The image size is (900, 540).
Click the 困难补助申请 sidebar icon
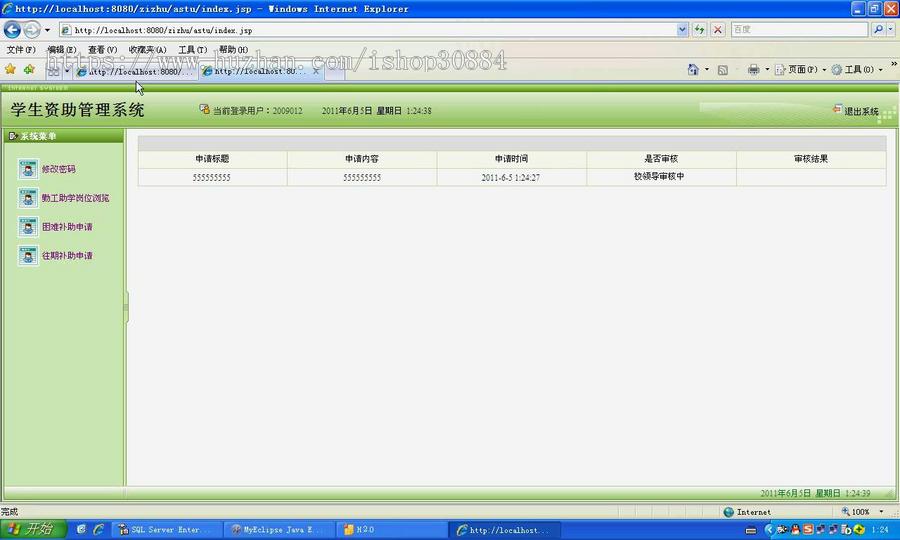(x=28, y=227)
